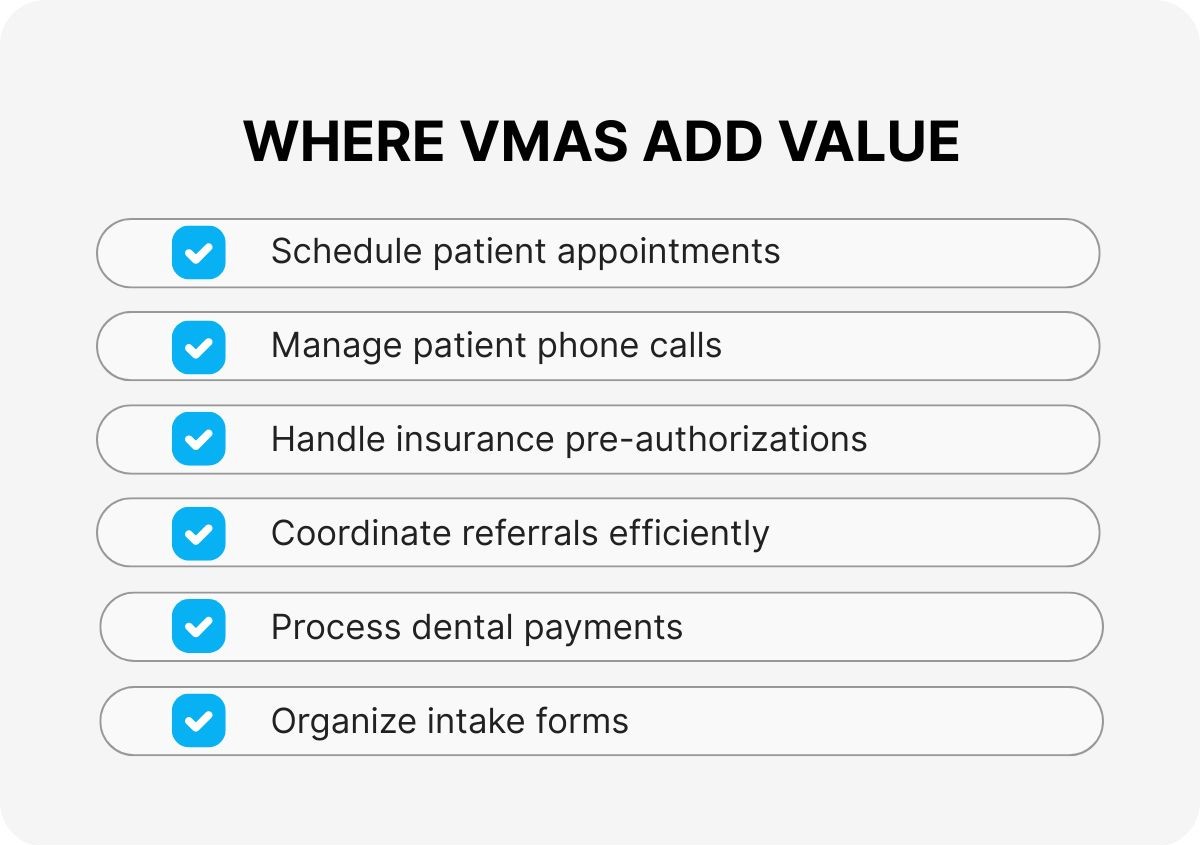Uncheck the Manage patient phone calls checkbox
Screen dimensions: 1200x845
(x=198, y=346)
